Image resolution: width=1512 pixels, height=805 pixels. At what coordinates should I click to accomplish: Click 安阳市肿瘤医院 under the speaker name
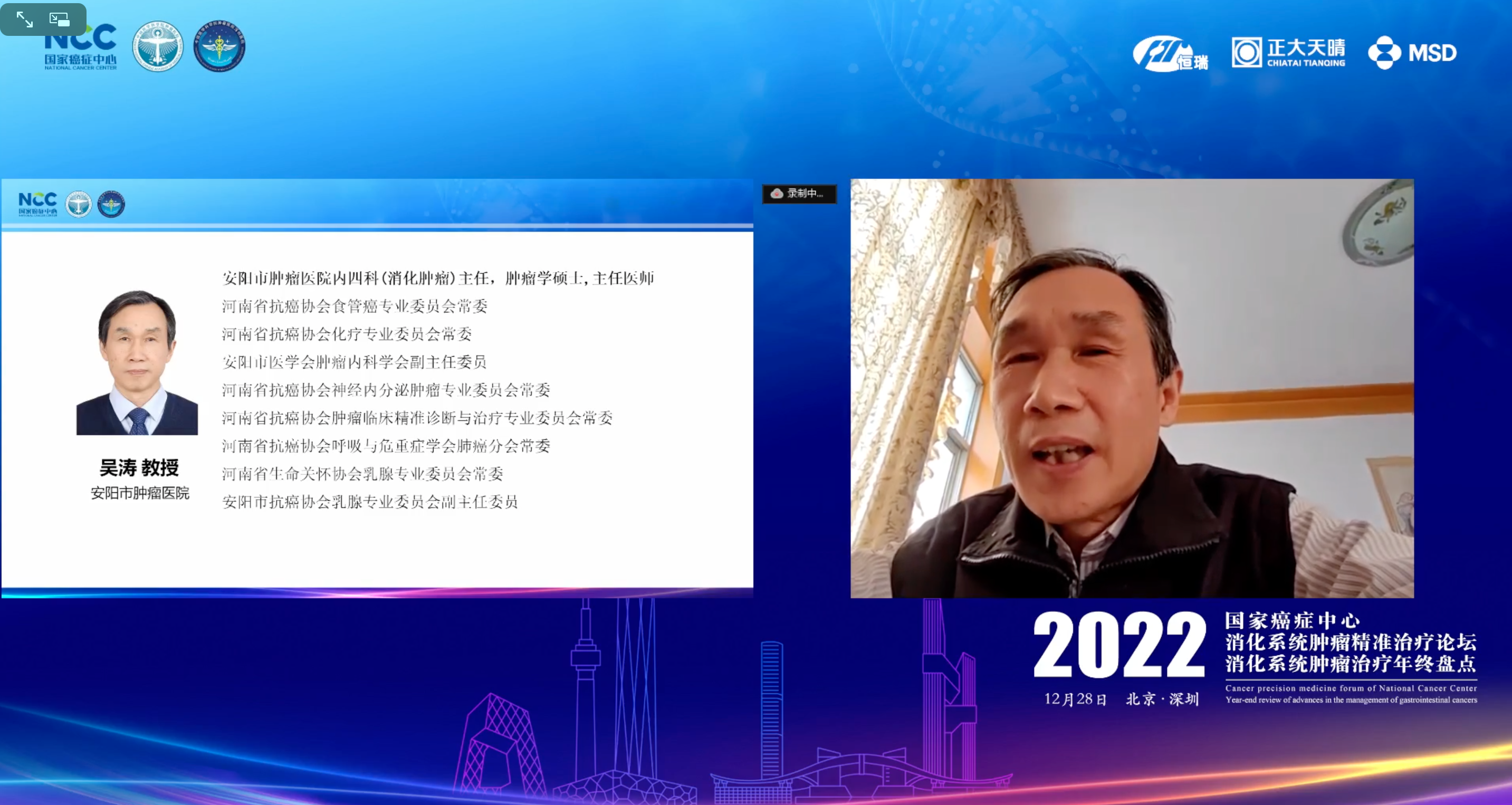click(140, 493)
